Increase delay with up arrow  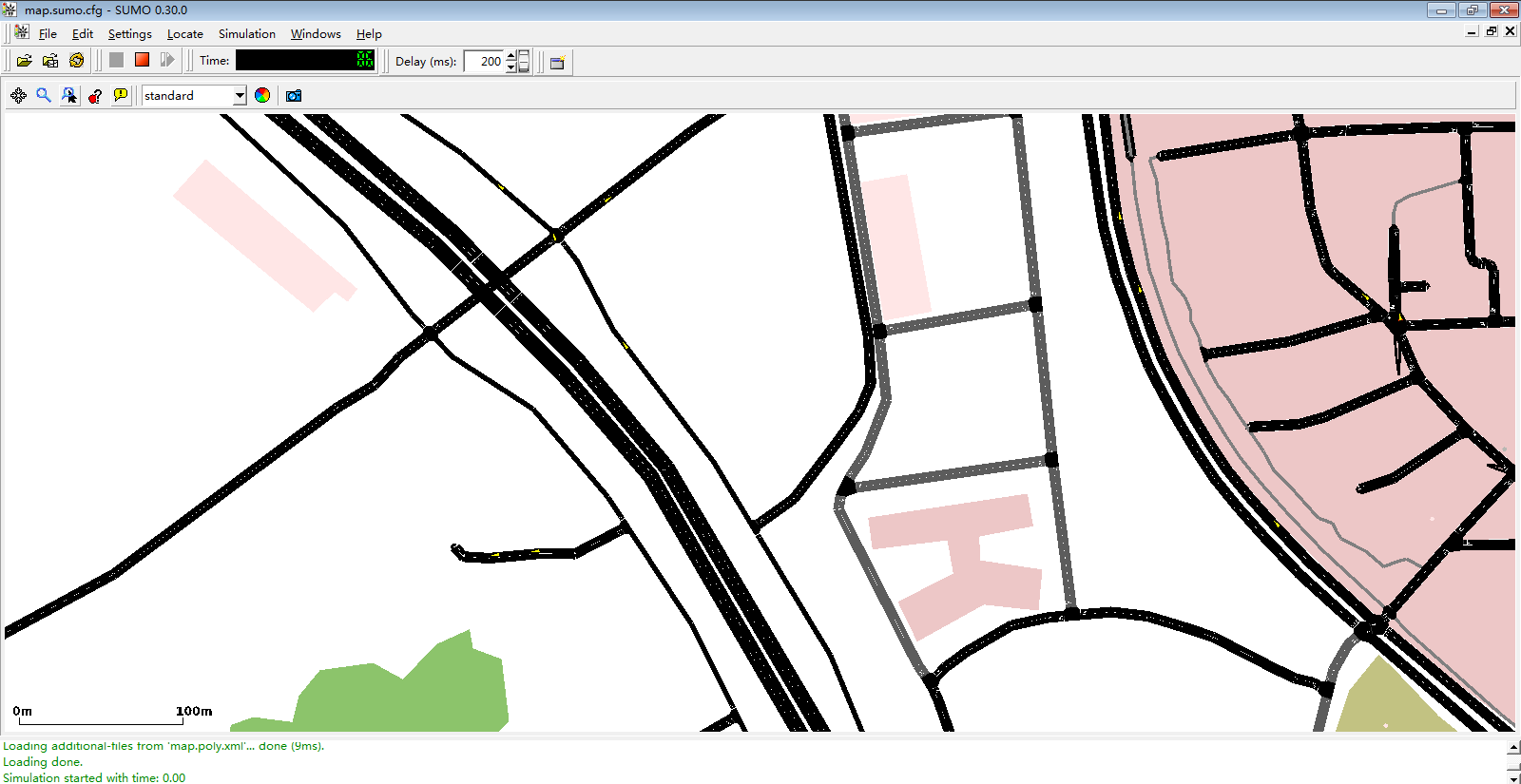(510, 55)
